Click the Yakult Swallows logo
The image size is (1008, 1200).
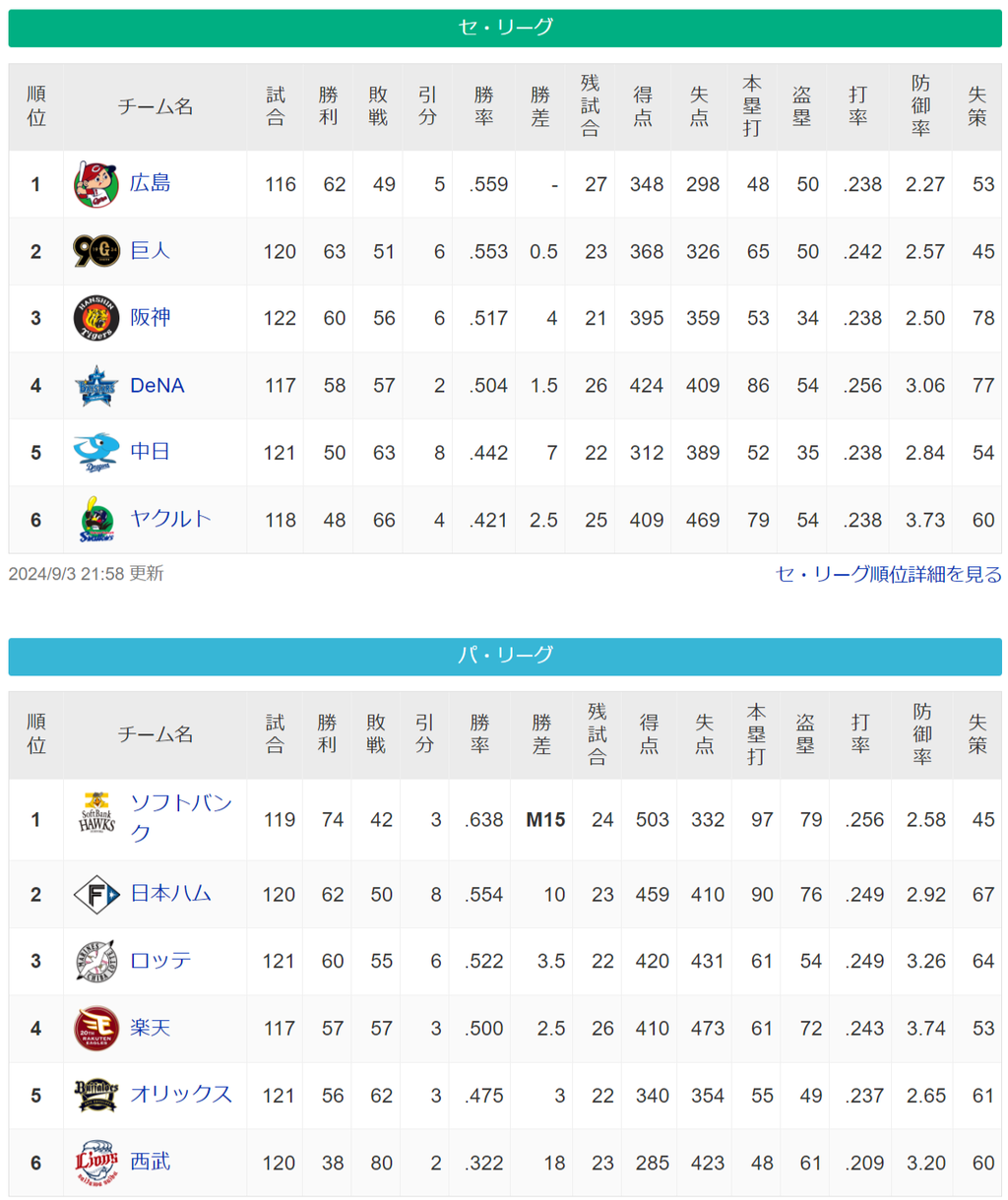coord(95,520)
